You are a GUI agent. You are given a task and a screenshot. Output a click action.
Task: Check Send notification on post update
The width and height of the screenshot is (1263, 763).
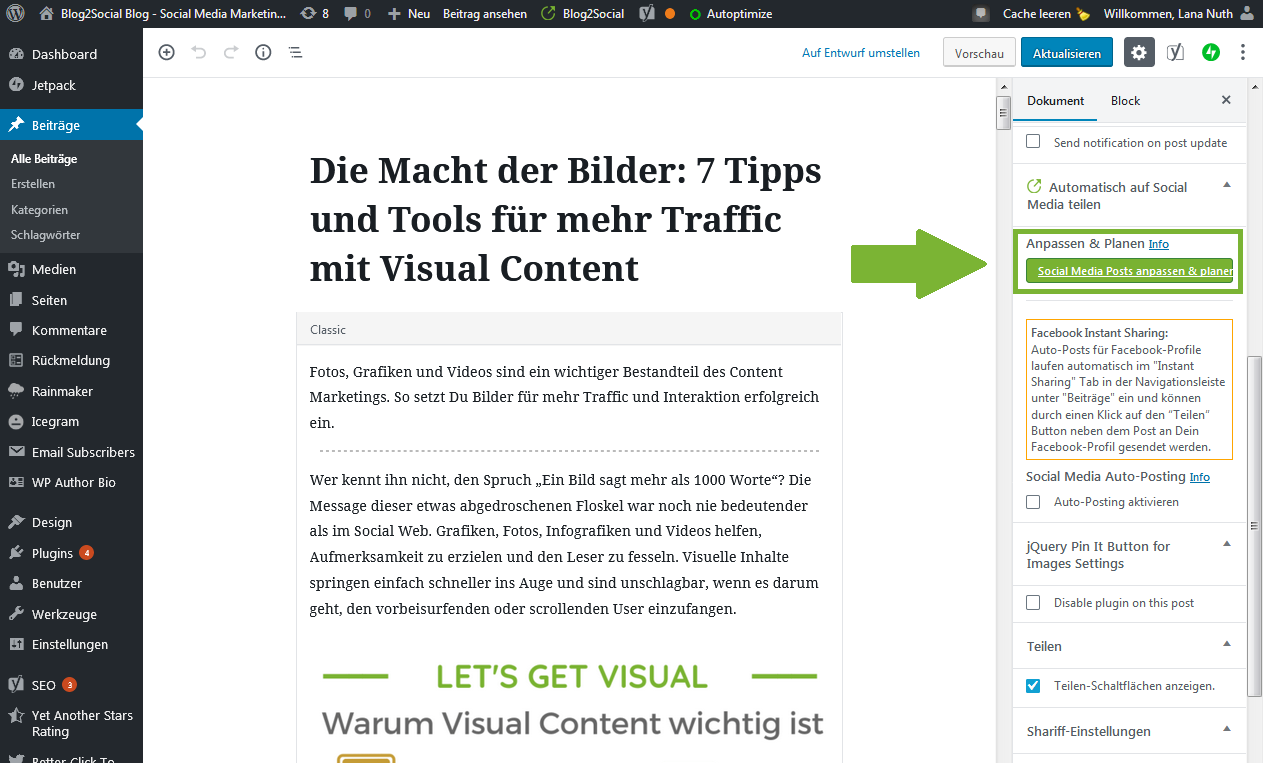coord(1034,142)
